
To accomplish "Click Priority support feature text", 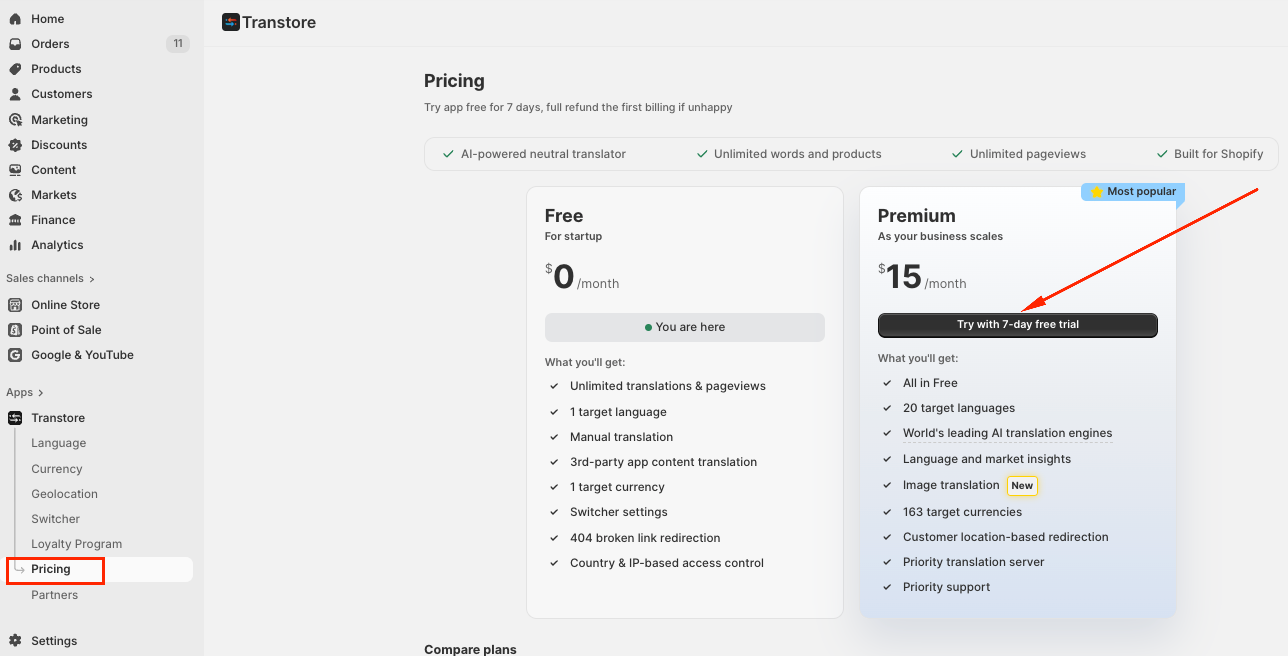I will (x=946, y=587).
